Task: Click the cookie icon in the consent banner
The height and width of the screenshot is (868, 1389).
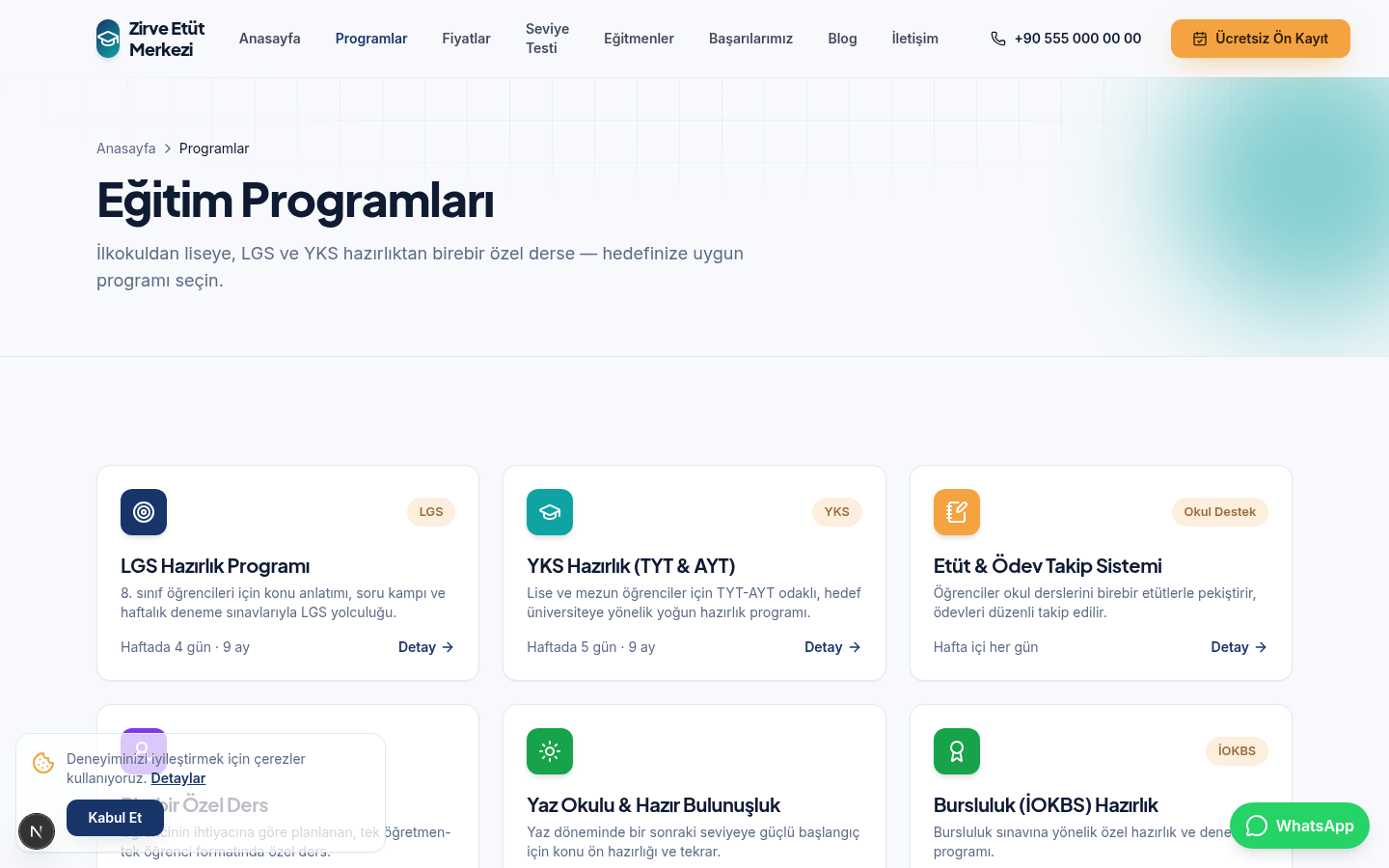Action: pyautogui.click(x=43, y=763)
